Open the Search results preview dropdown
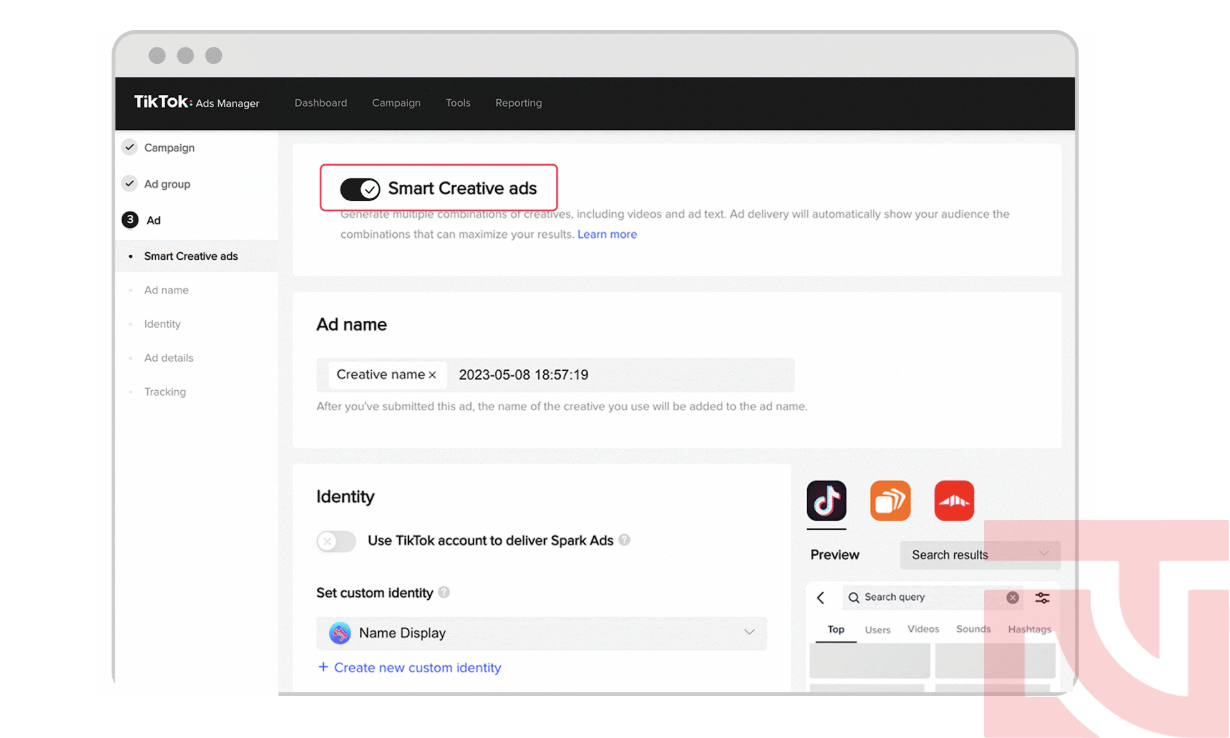The image size is (1230, 738). point(980,555)
